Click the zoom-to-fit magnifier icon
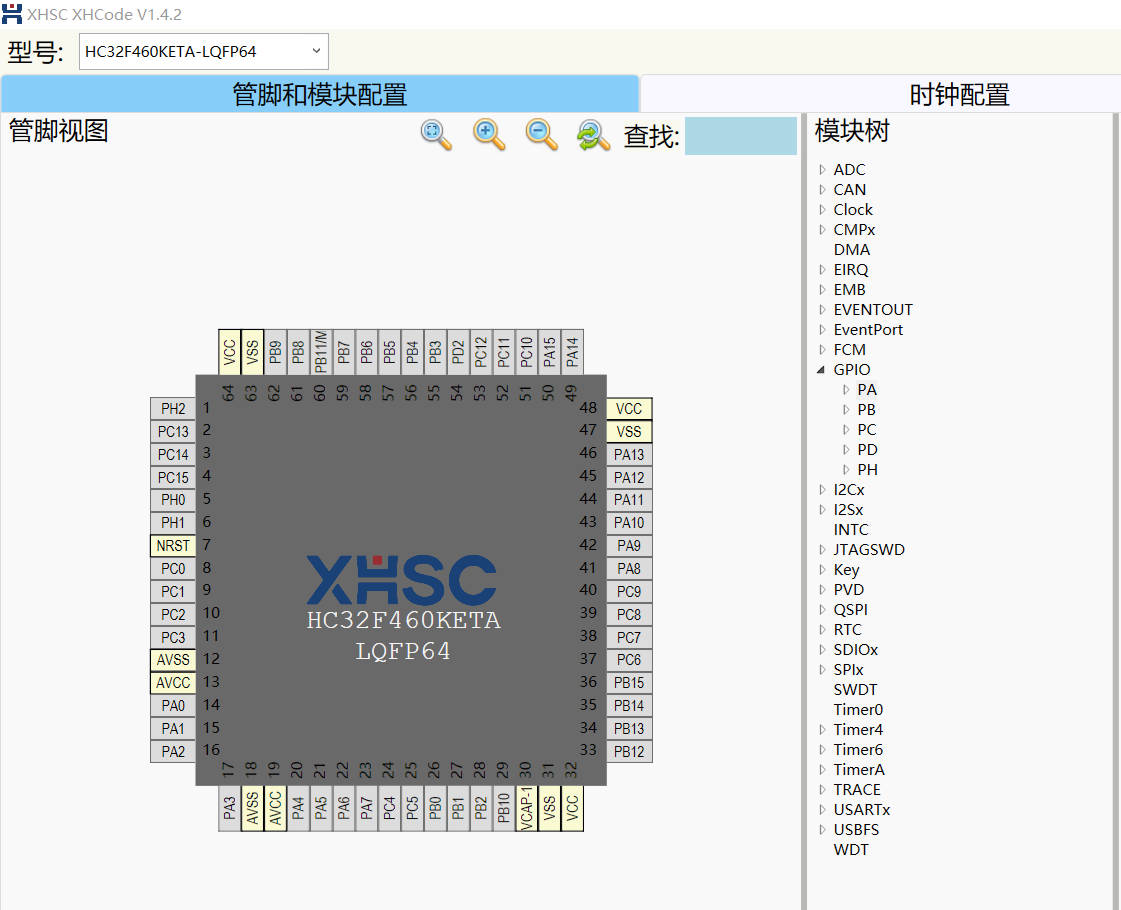 pos(435,136)
